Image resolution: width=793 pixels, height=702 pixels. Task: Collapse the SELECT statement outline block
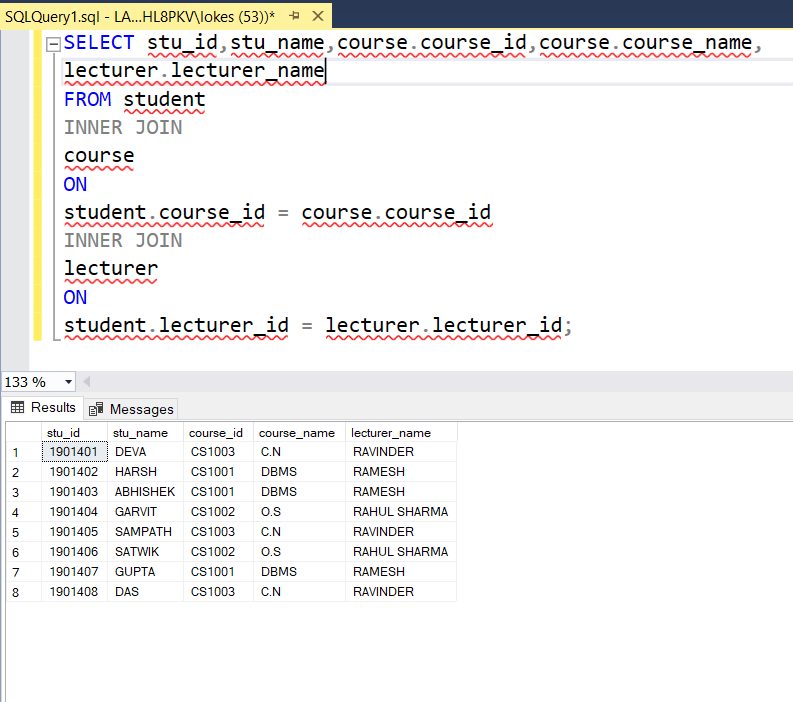tap(53, 44)
